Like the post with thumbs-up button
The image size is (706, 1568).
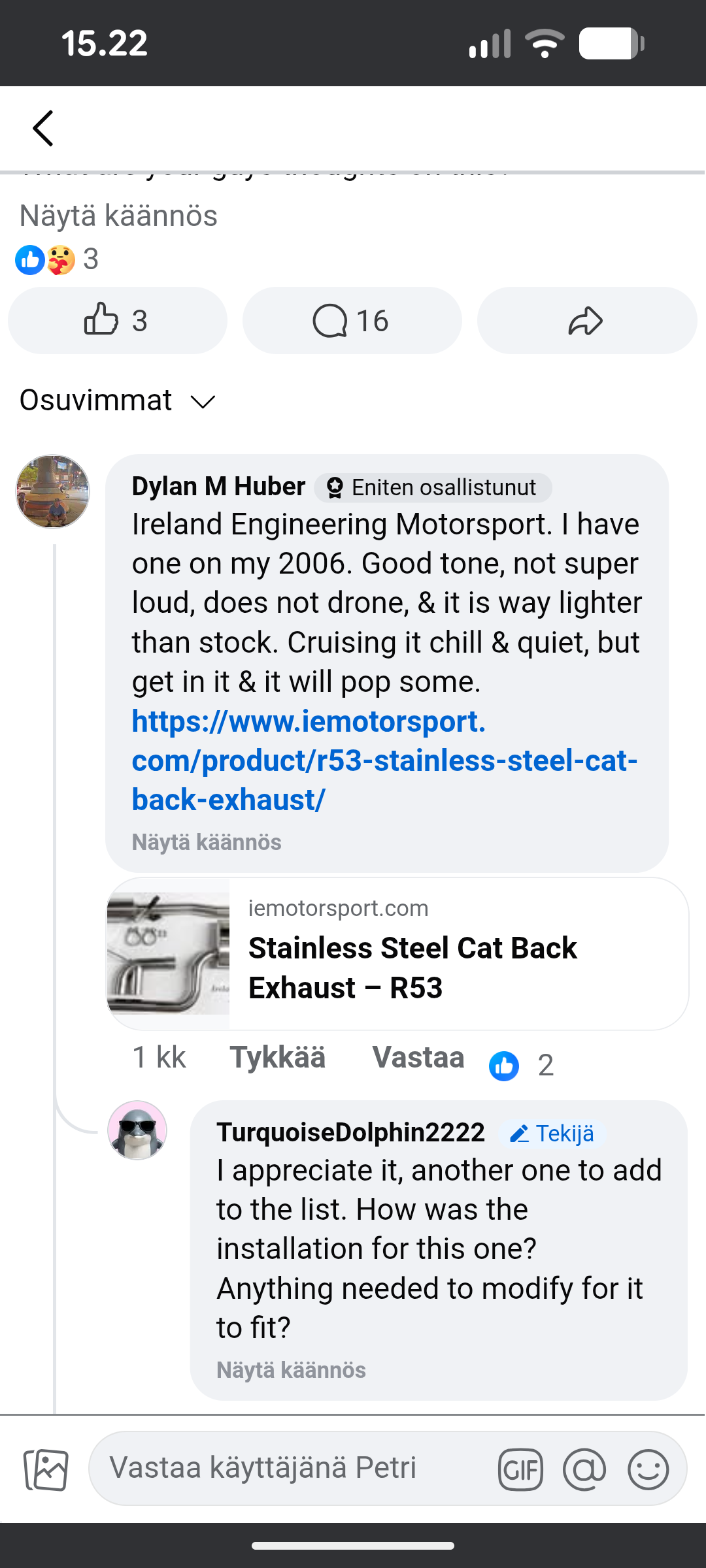(x=117, y=321)
